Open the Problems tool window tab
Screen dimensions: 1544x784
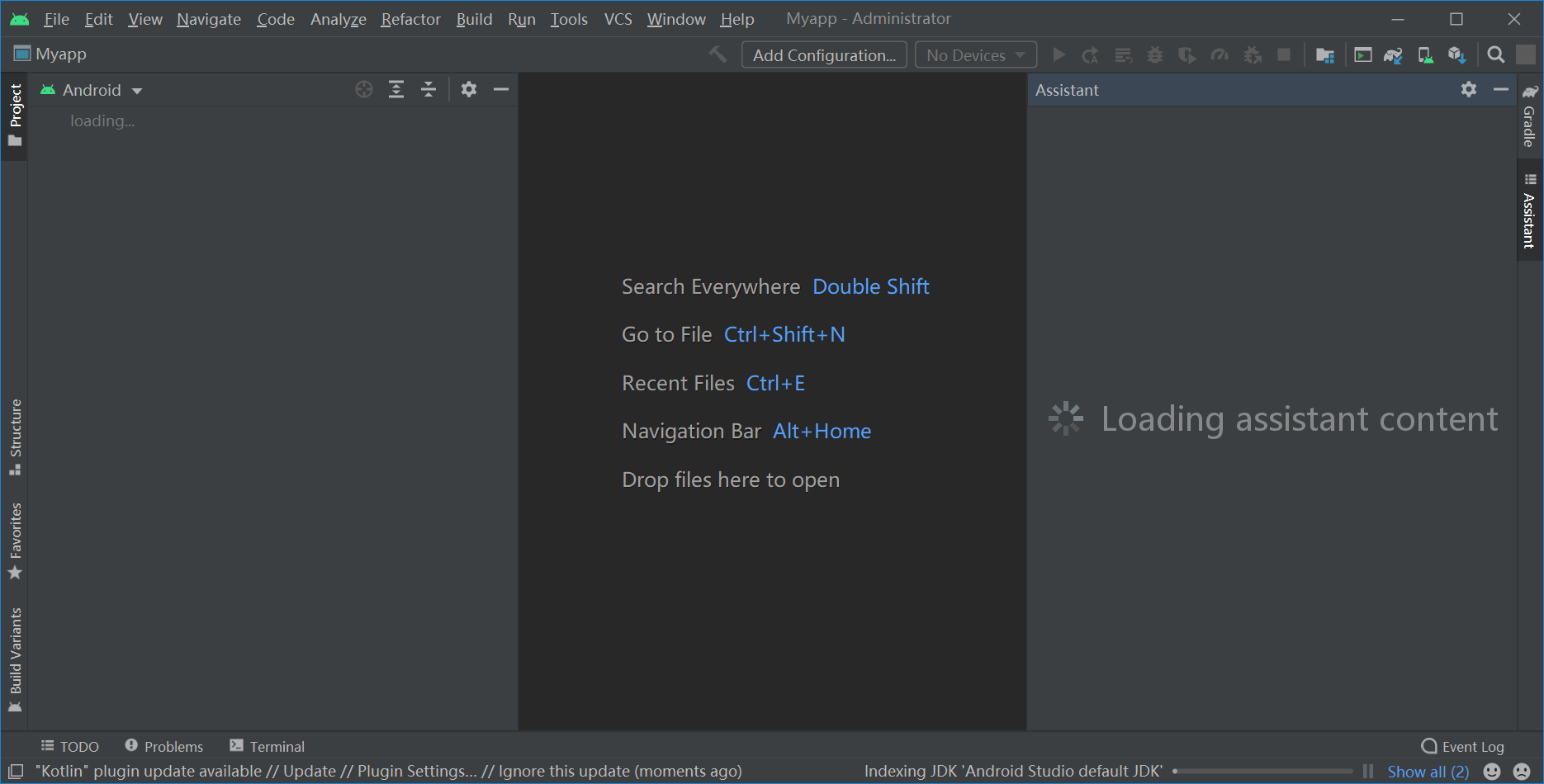(164, 746)
